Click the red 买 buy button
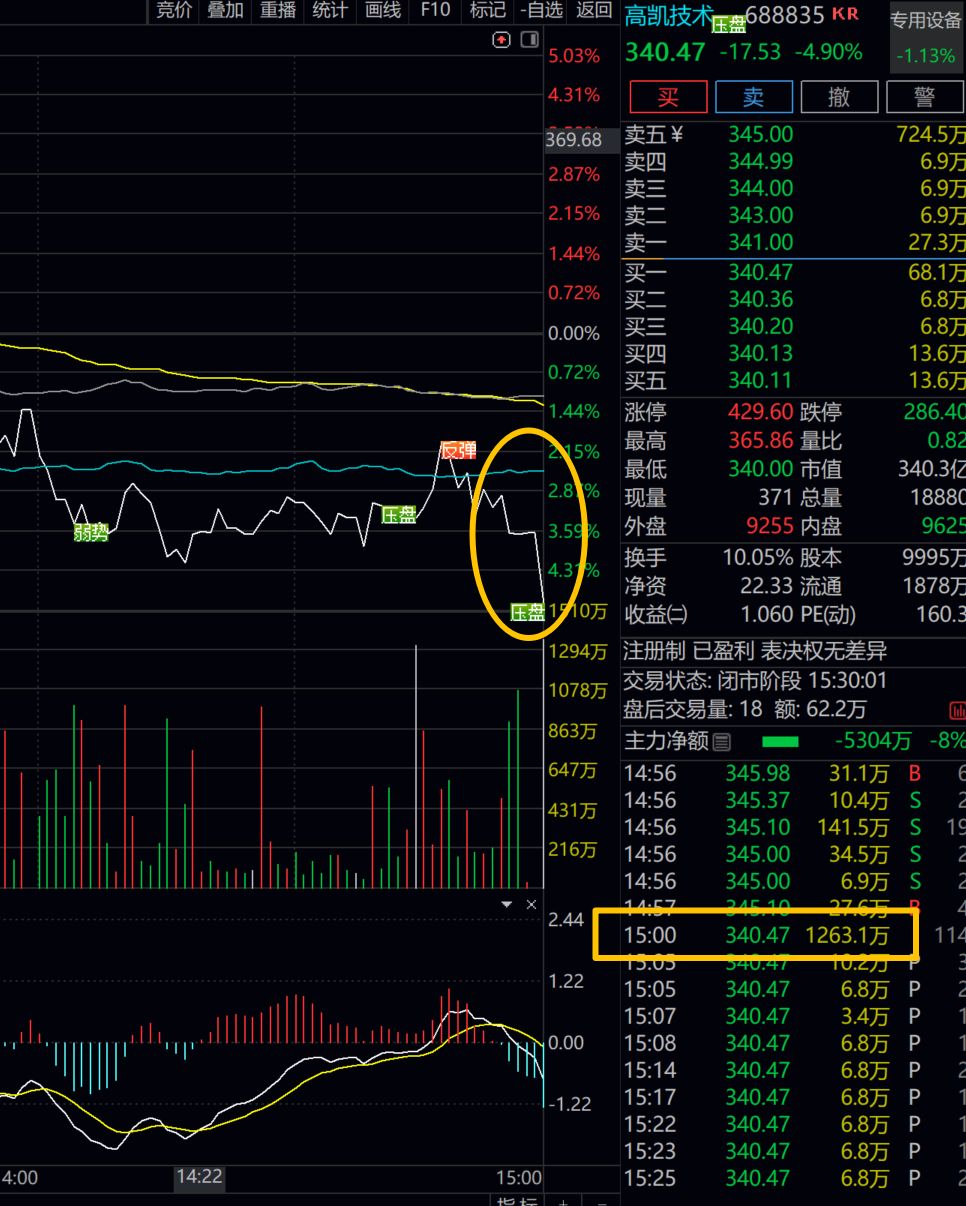Viewport: 966px width, 1206px height. [x=668, y=97]
